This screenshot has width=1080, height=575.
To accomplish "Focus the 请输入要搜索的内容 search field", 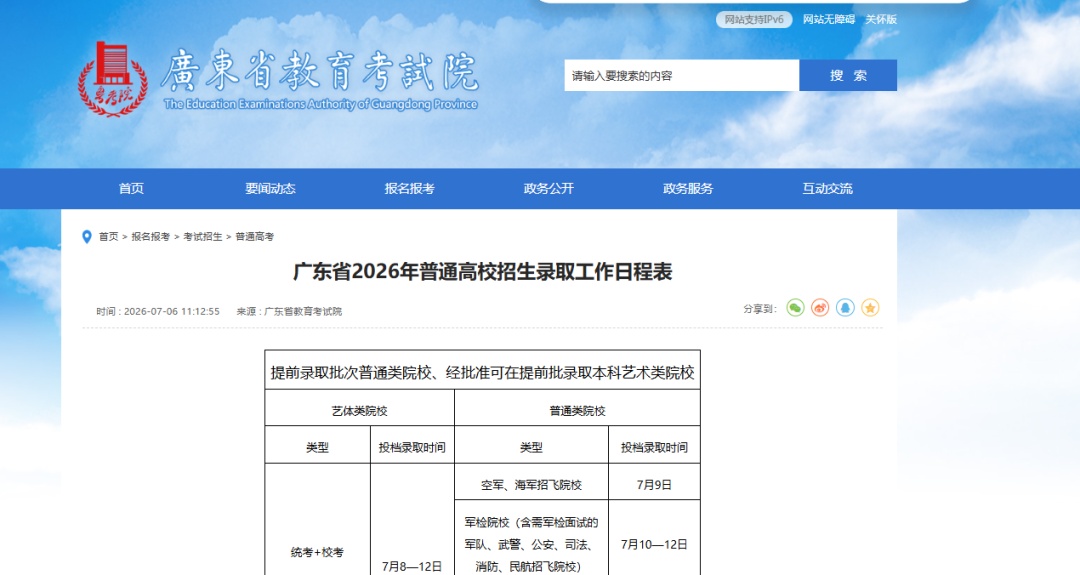I will pos(682,75).
